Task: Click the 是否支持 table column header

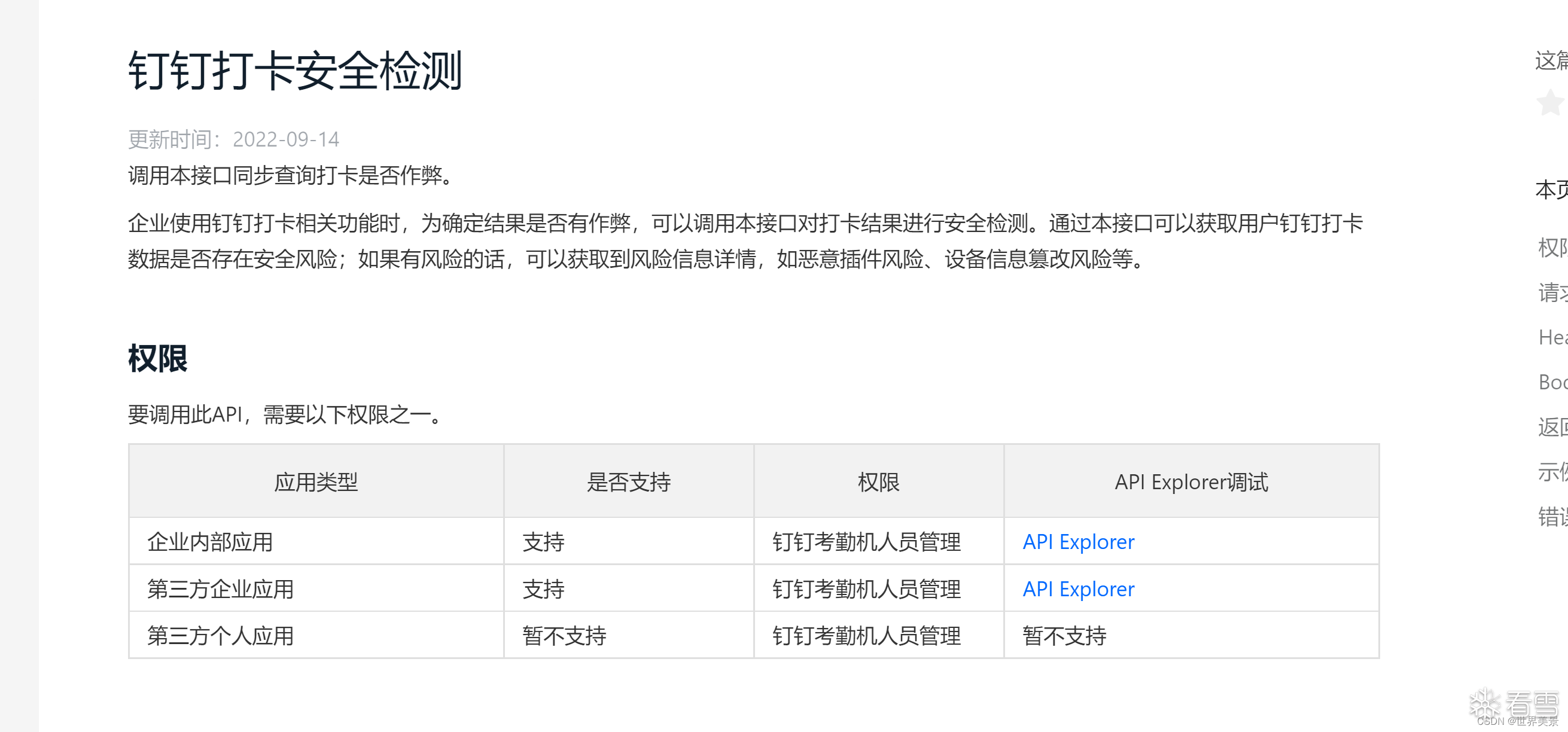Action: coord(628,482)
